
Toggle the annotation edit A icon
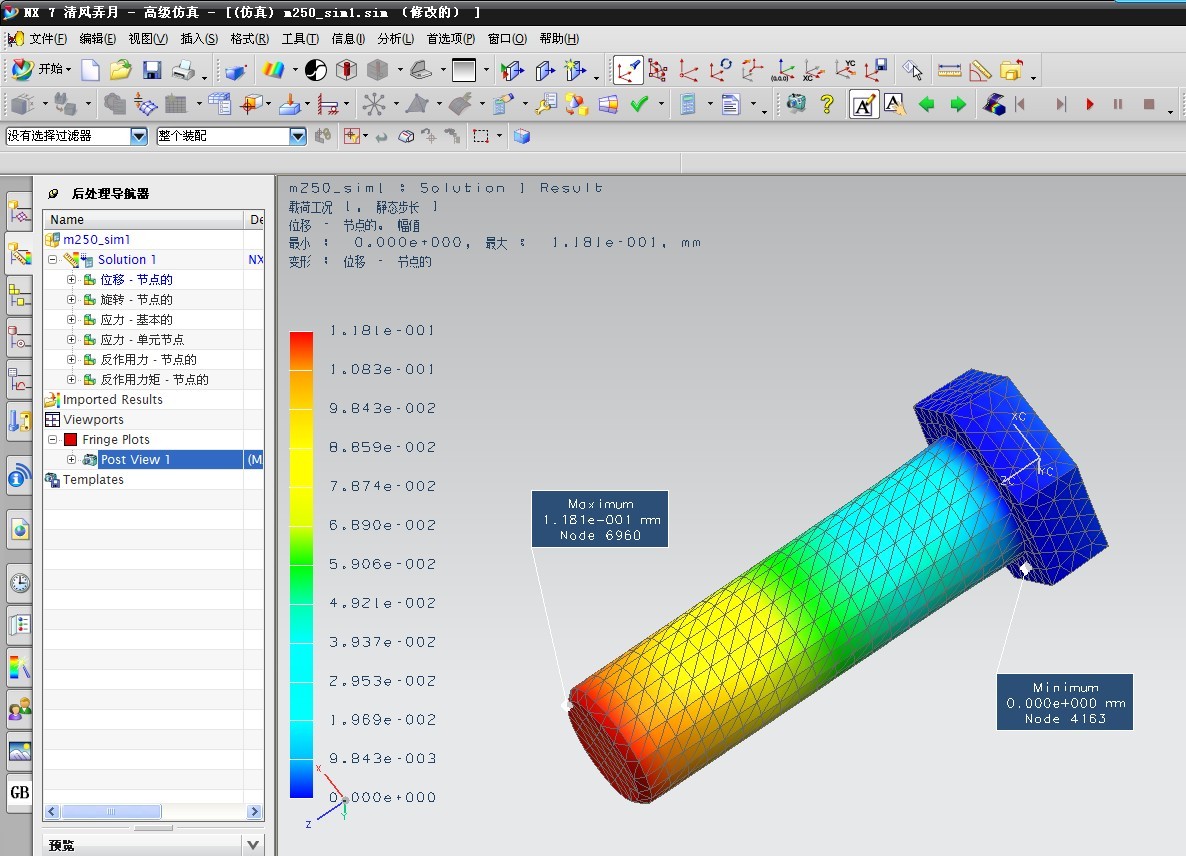pyautogui.click(x=864, y=104)
